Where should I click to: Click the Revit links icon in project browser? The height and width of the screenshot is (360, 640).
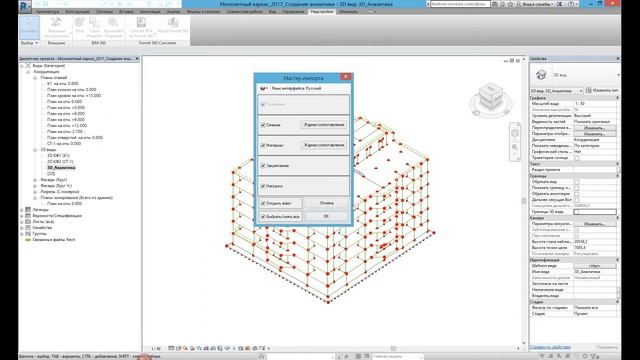pyautogui.click(x=28, y=240)
